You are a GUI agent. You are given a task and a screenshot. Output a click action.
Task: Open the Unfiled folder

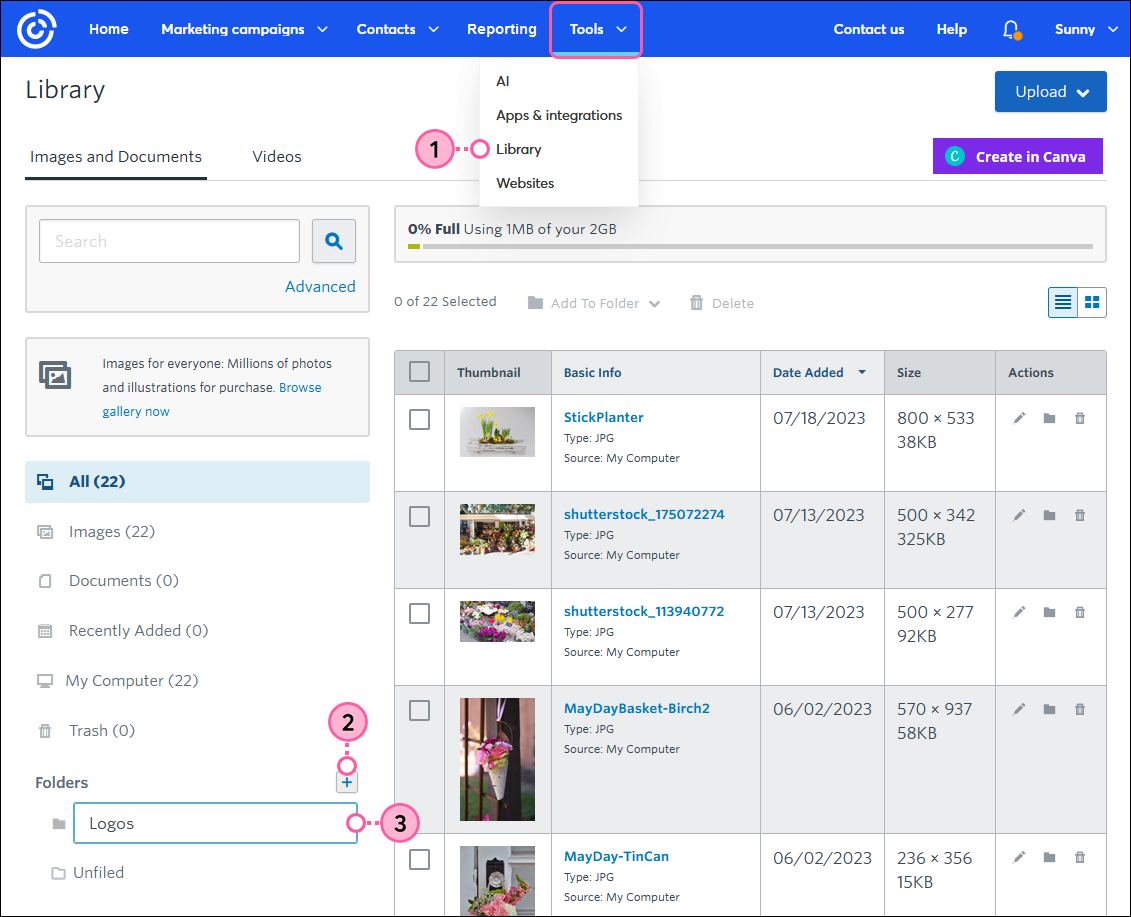tap(98, 872)
